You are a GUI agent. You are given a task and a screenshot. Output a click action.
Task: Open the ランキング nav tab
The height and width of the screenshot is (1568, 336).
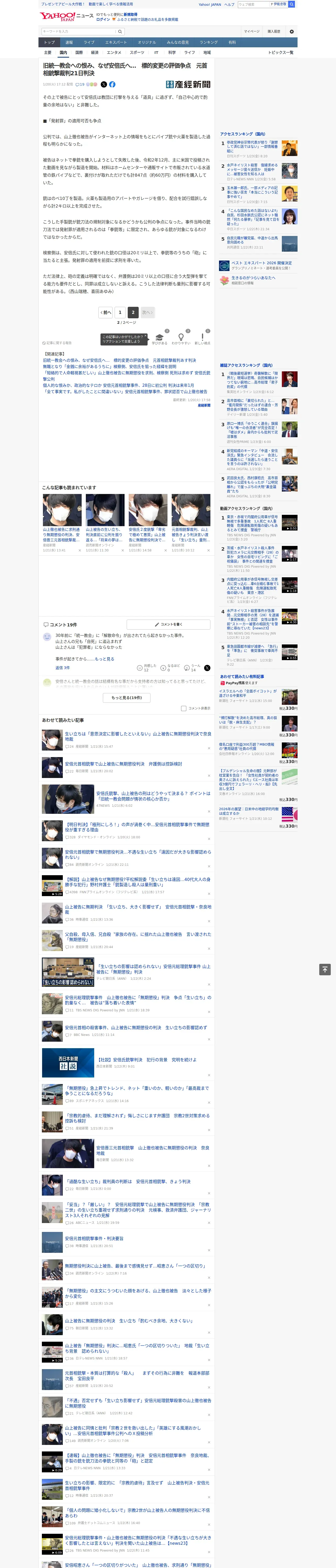click(209, 43)
